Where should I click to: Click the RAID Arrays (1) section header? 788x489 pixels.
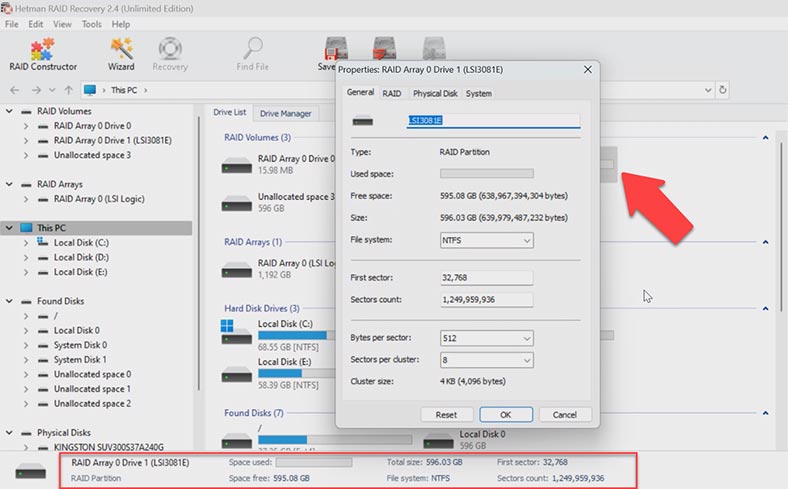pos(253,242)
